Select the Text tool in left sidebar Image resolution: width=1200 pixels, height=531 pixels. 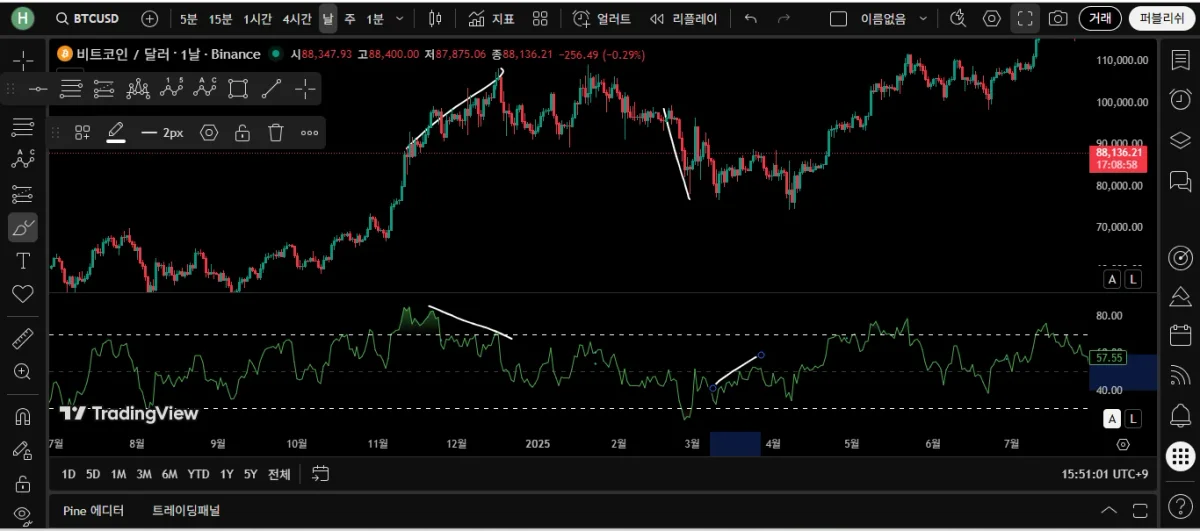[x=22, y=261]
